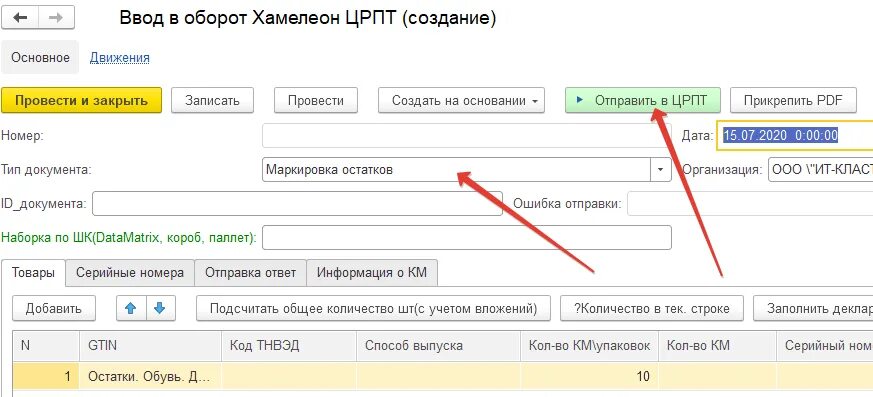Click the Заполнить декларацию button

813,308
